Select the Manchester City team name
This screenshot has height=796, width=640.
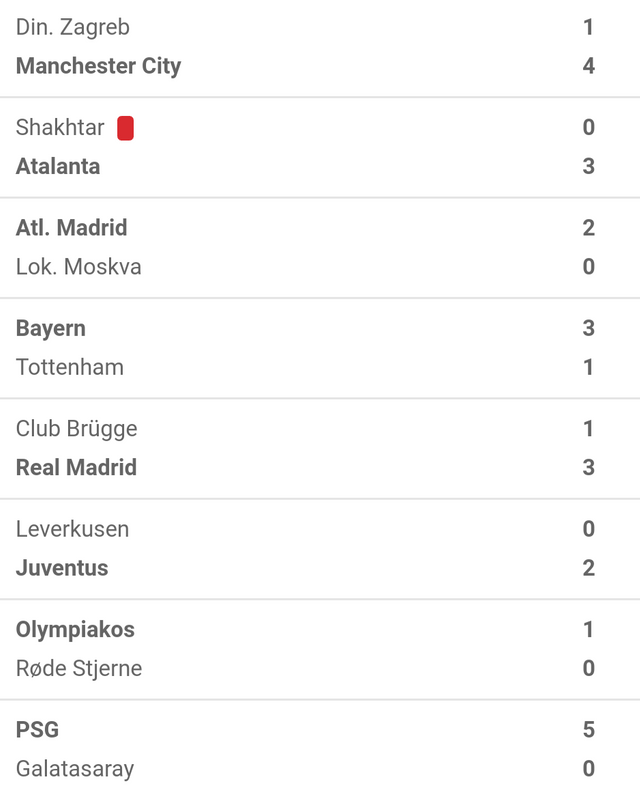click(98, 67)
